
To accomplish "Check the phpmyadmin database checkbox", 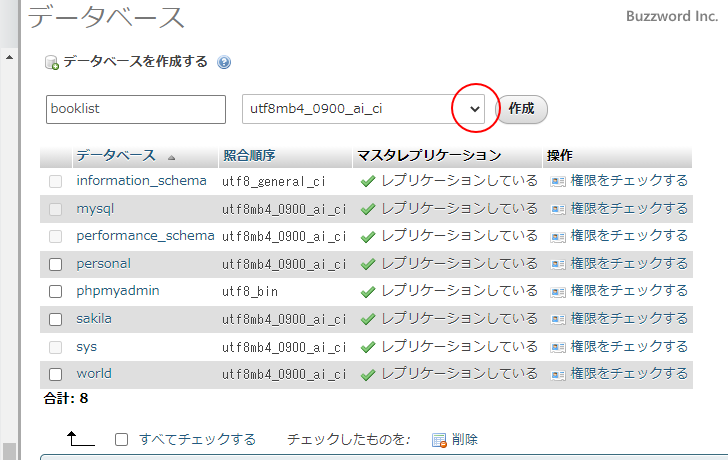I will 55,292.
